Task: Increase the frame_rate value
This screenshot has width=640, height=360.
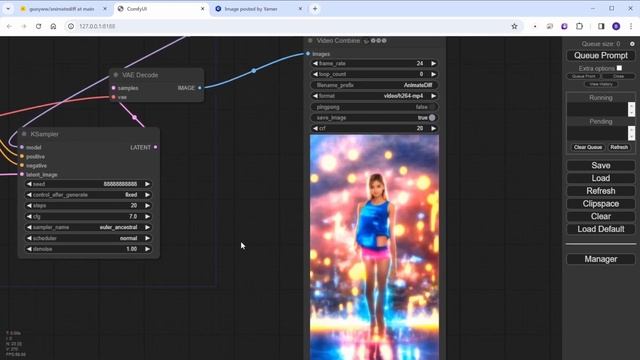Action: [x=433, y=63]
